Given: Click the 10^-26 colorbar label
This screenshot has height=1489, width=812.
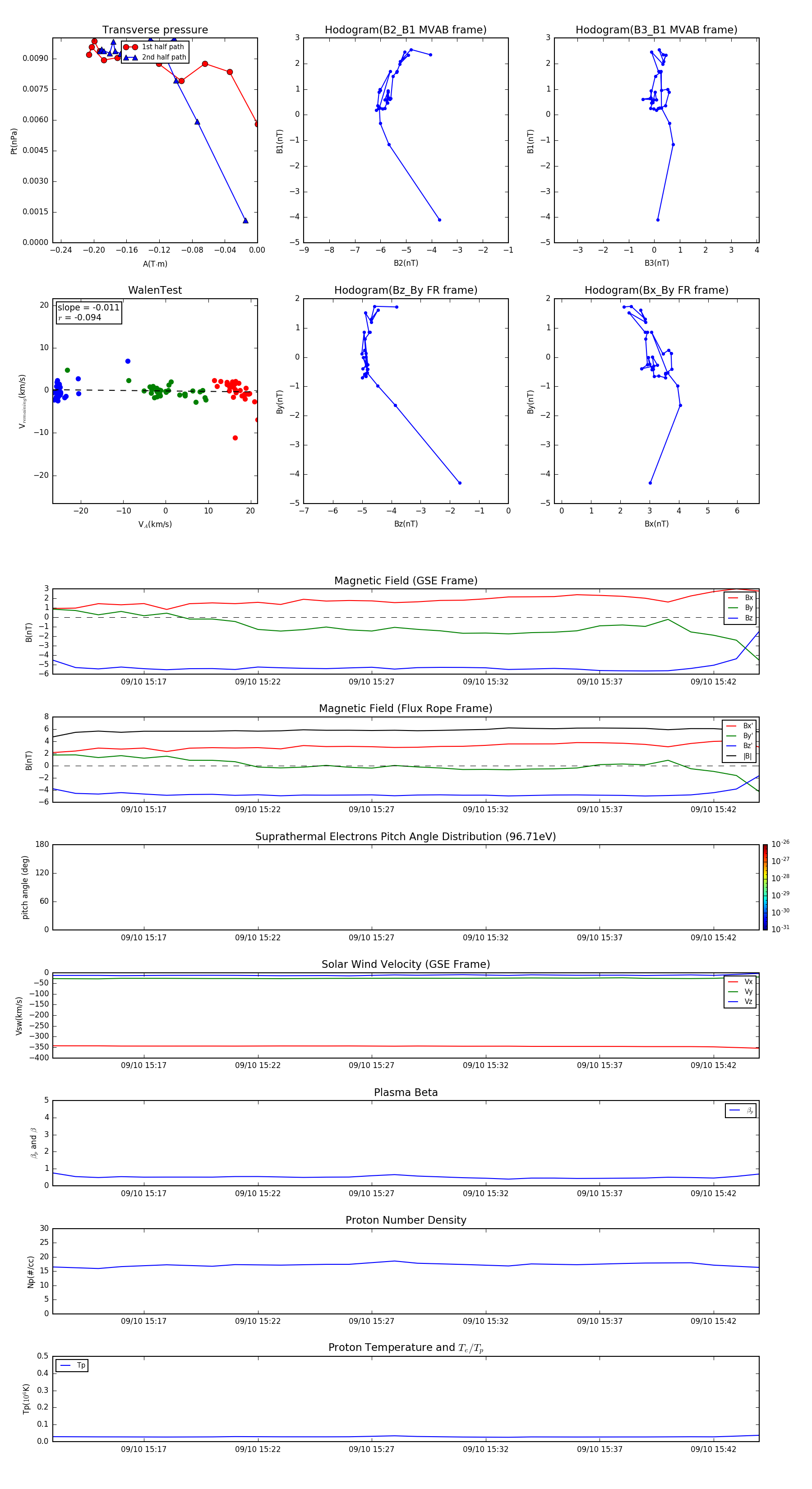Looking at the screenshot, I should [x=780, y=844].
